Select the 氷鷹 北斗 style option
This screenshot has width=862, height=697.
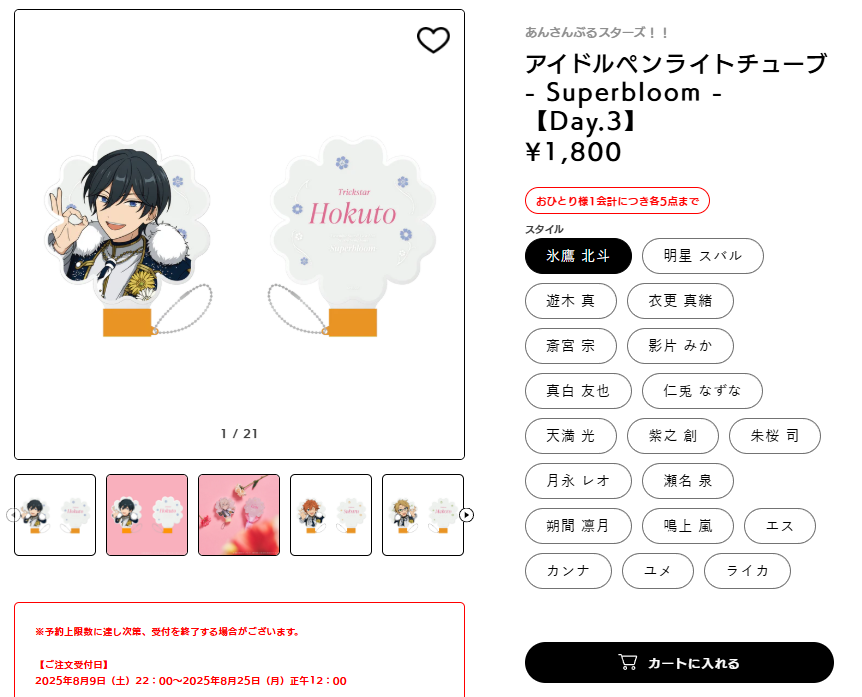coord(578,256)
